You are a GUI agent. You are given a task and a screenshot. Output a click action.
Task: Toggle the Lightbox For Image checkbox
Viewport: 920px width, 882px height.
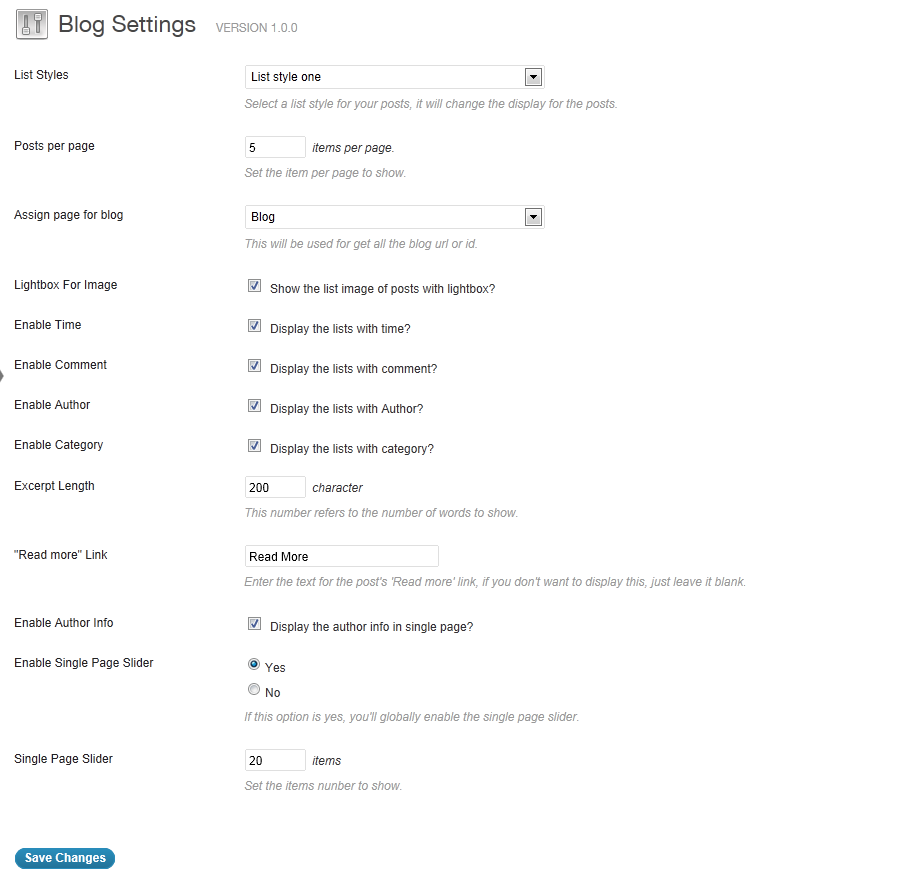coord(254,286)
